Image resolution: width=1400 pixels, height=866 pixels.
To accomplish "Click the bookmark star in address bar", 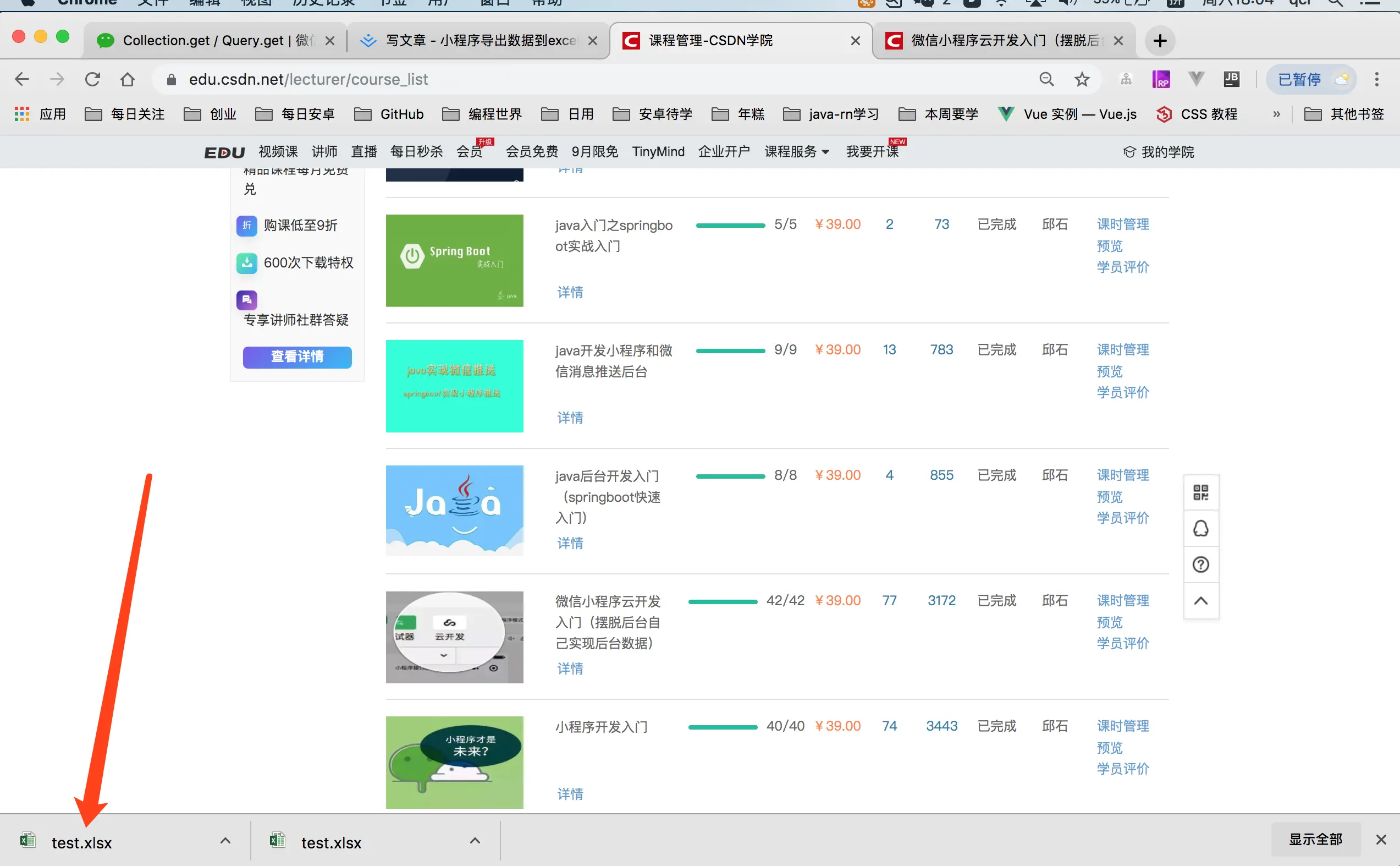I will tap(1081, 79).
